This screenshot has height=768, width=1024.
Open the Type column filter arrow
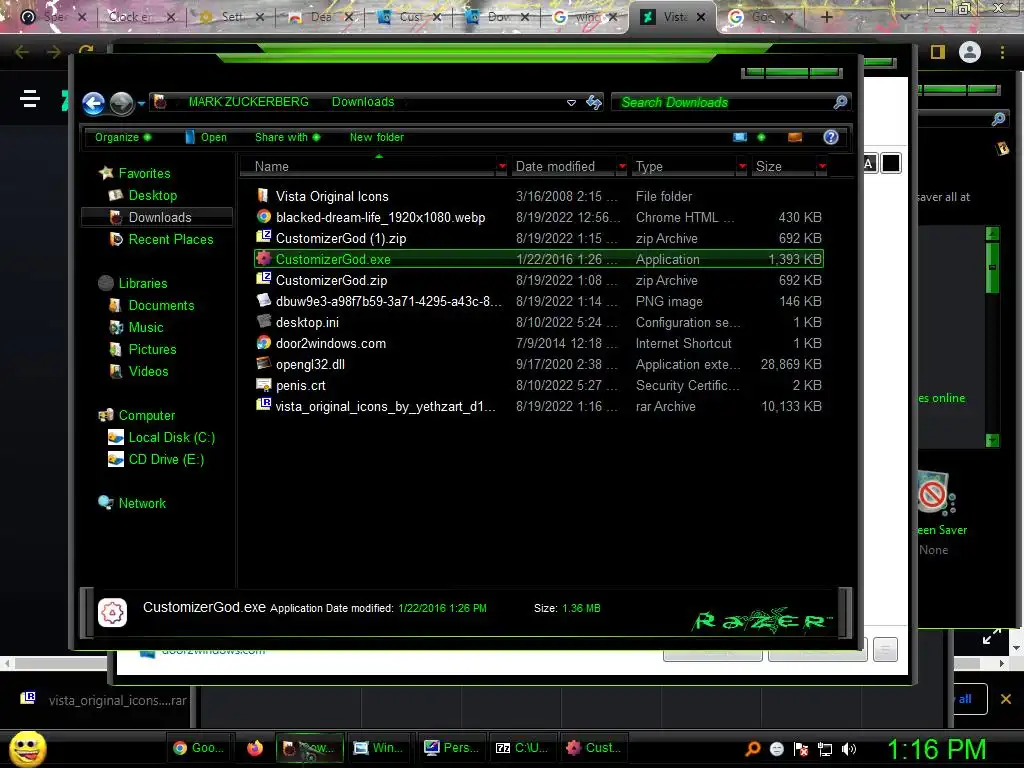click(742, 167)
